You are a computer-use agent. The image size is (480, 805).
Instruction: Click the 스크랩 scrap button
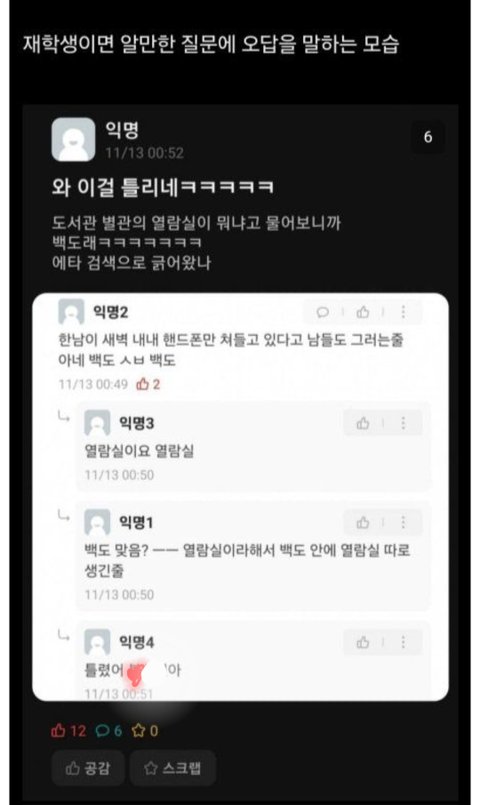[x=172, y=768]
